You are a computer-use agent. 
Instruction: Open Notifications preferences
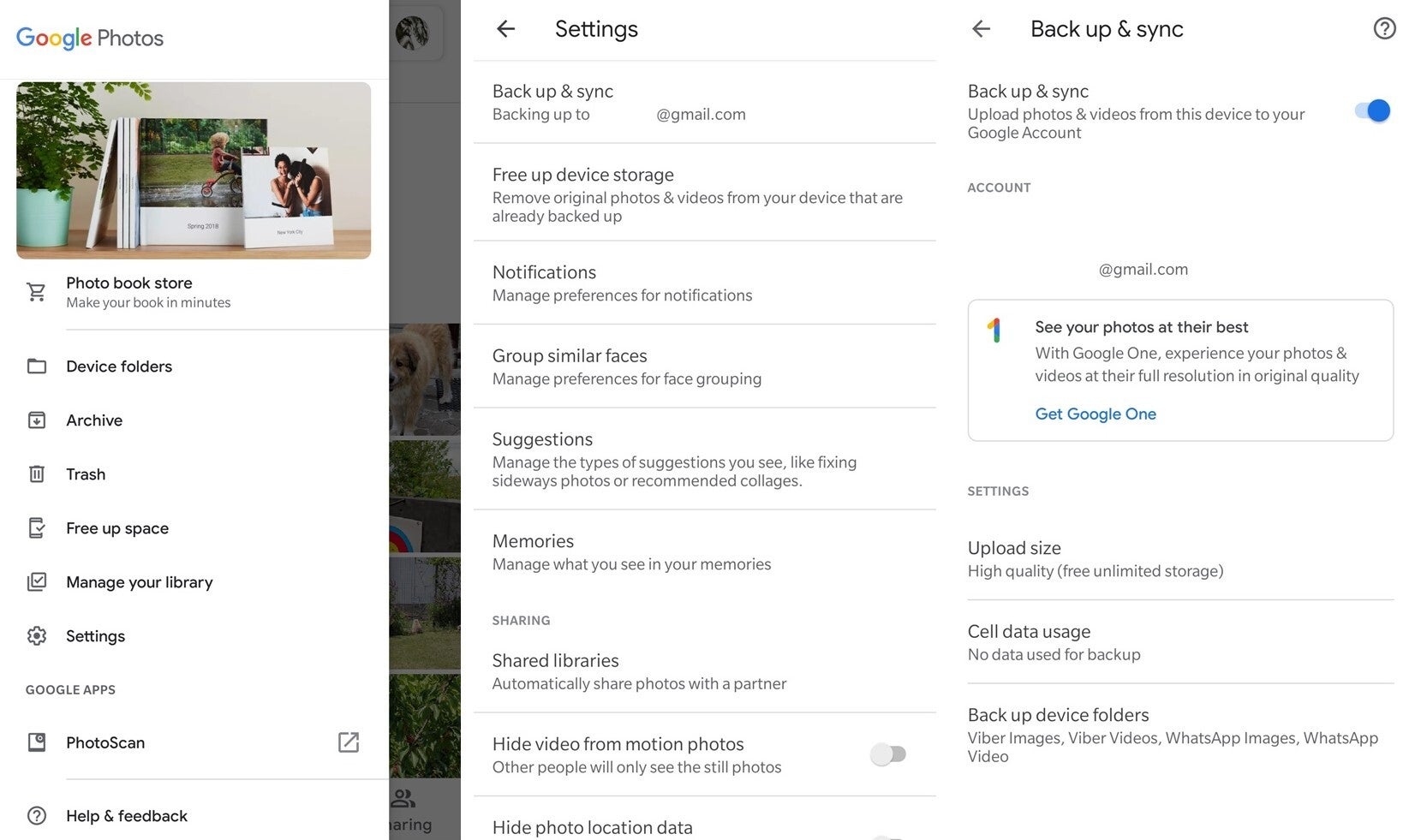coord(704,283)
